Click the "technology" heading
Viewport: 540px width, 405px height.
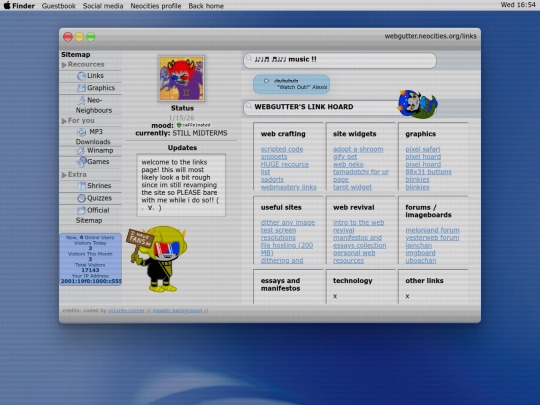tap(353, 281)
